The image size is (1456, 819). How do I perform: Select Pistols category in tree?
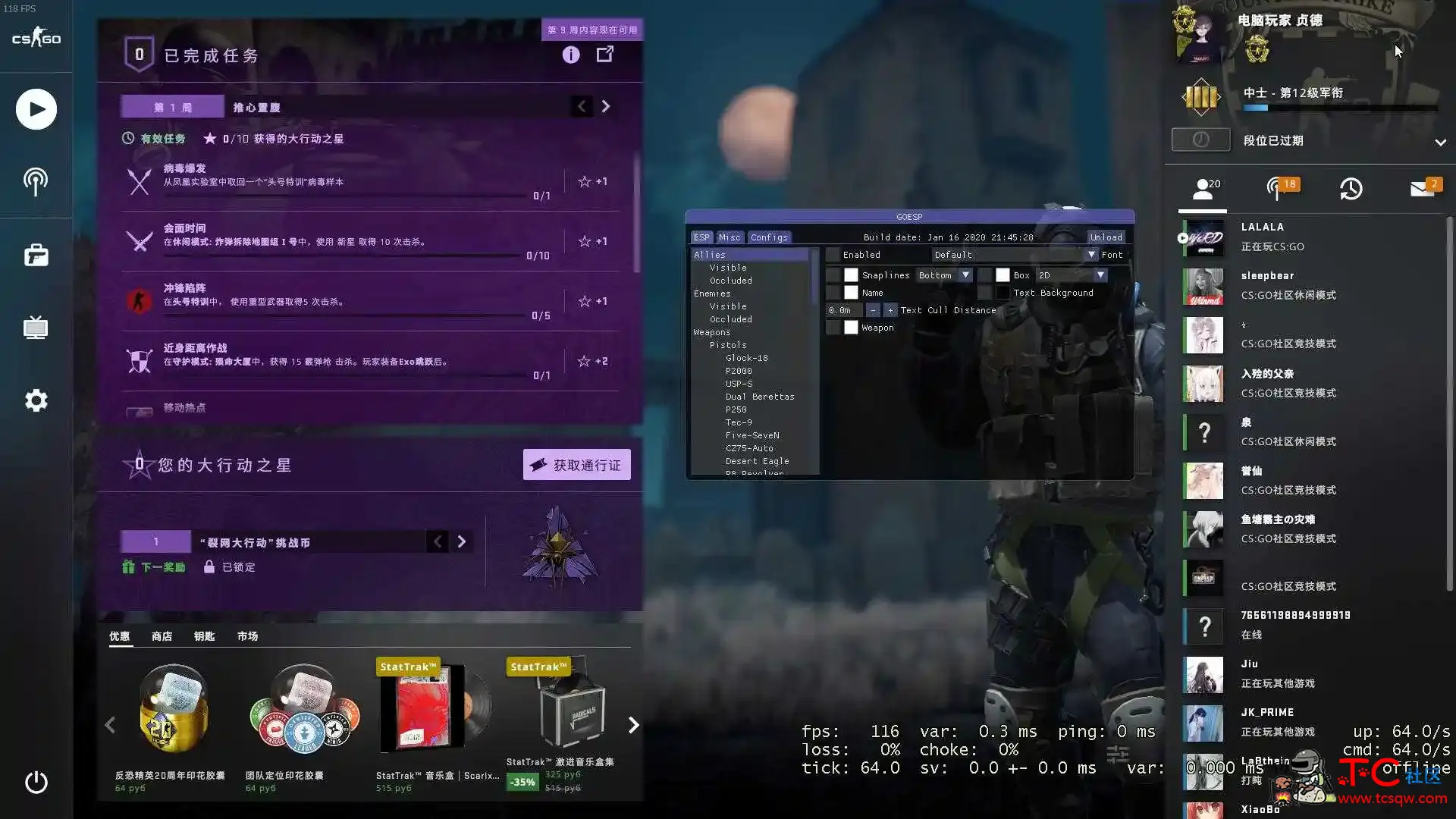[728, 345]
